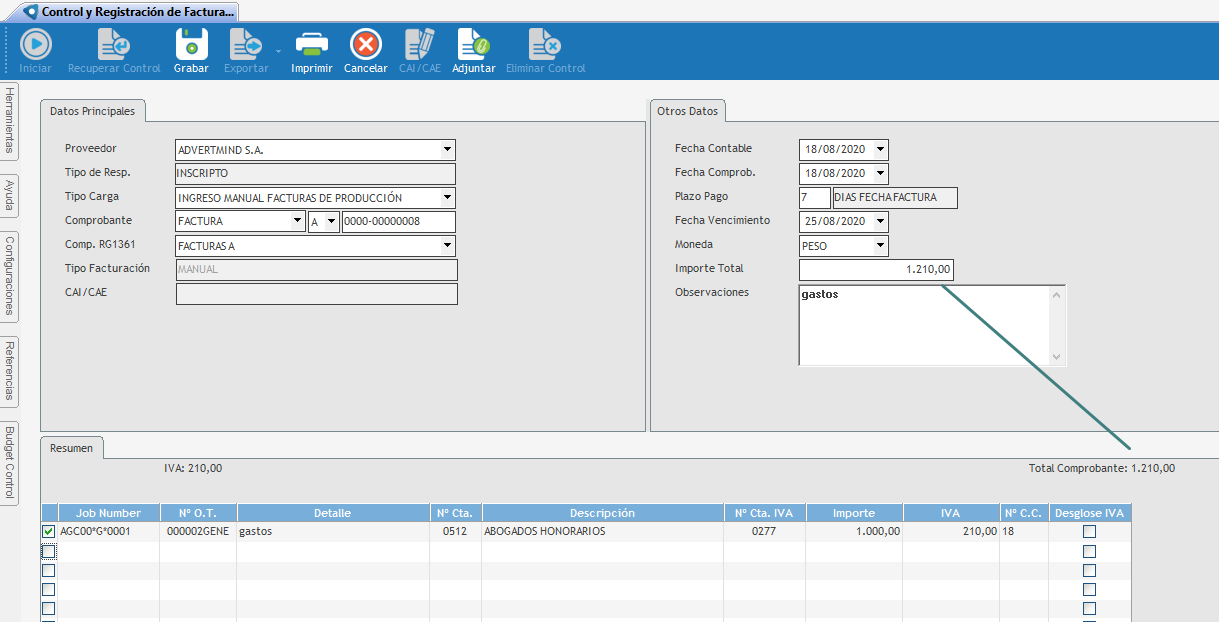This screenshot has height=622, width=1219.
Task: Click the Recuperar Control icon
Action: [x=113, y=45]
